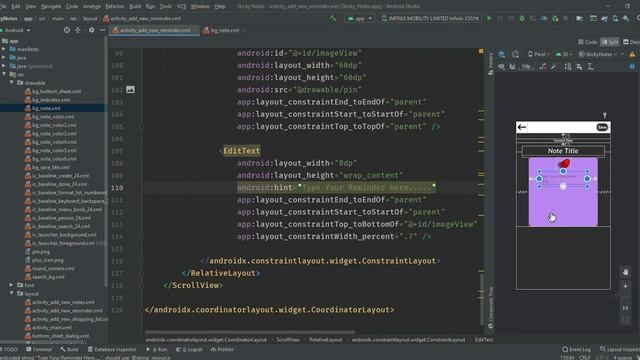Open activity_main.xml in project tree
This screenshot has width=640, height=360.
[52, 327]
